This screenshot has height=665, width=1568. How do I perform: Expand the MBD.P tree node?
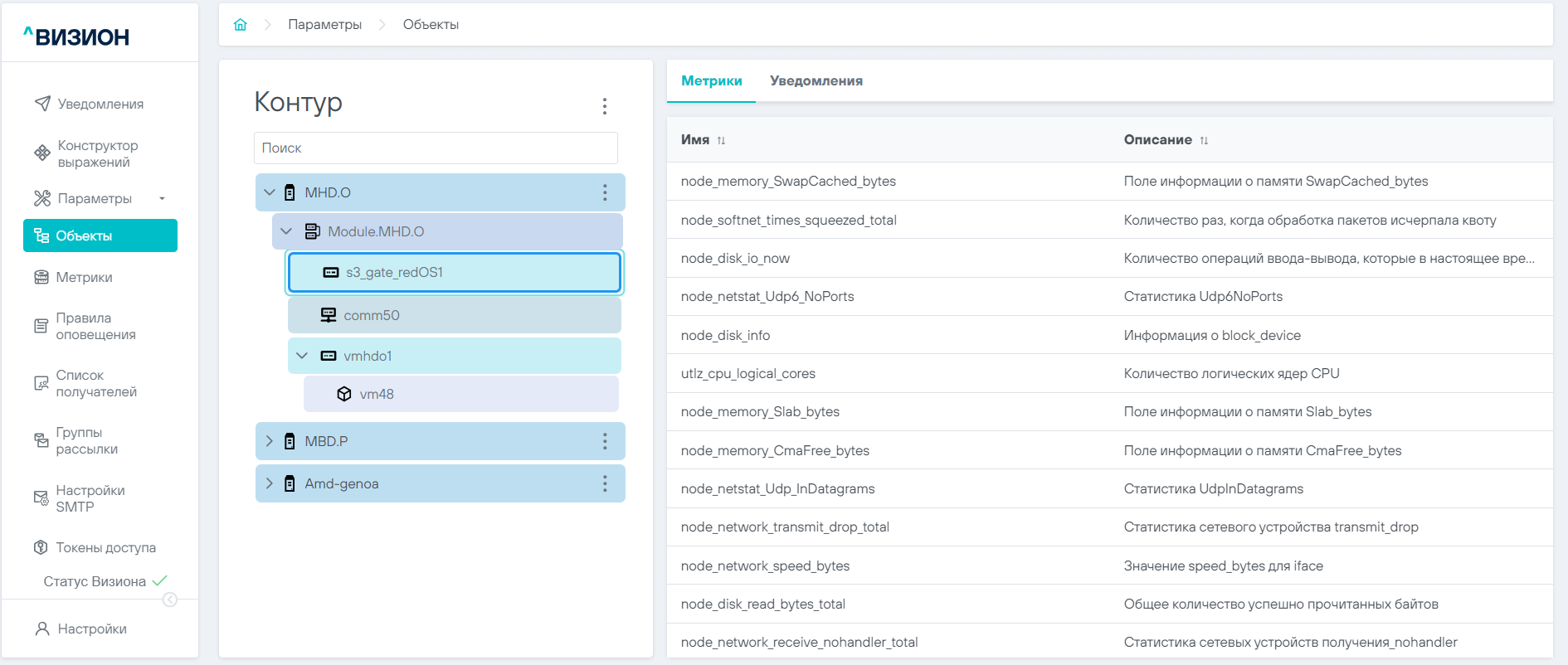click(270, 441)
